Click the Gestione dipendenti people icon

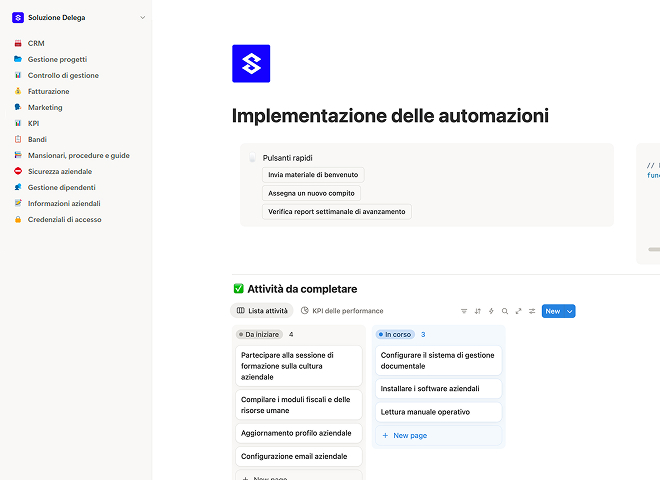18,187
